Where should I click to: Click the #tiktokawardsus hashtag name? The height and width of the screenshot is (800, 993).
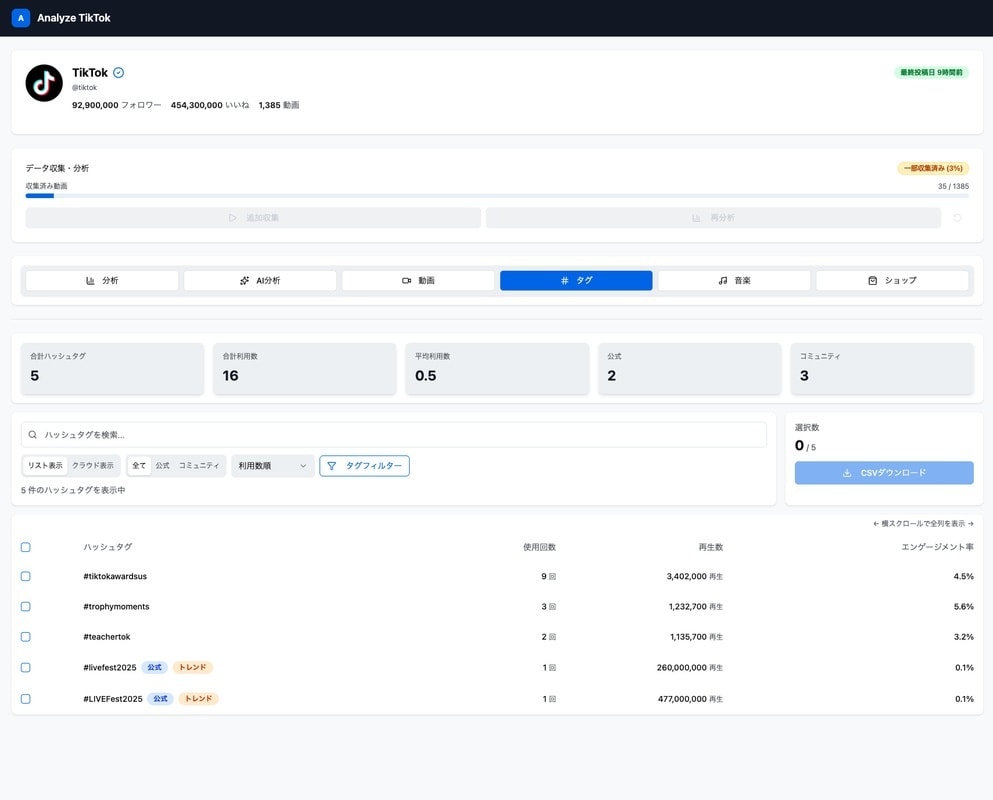pos(115,576)
